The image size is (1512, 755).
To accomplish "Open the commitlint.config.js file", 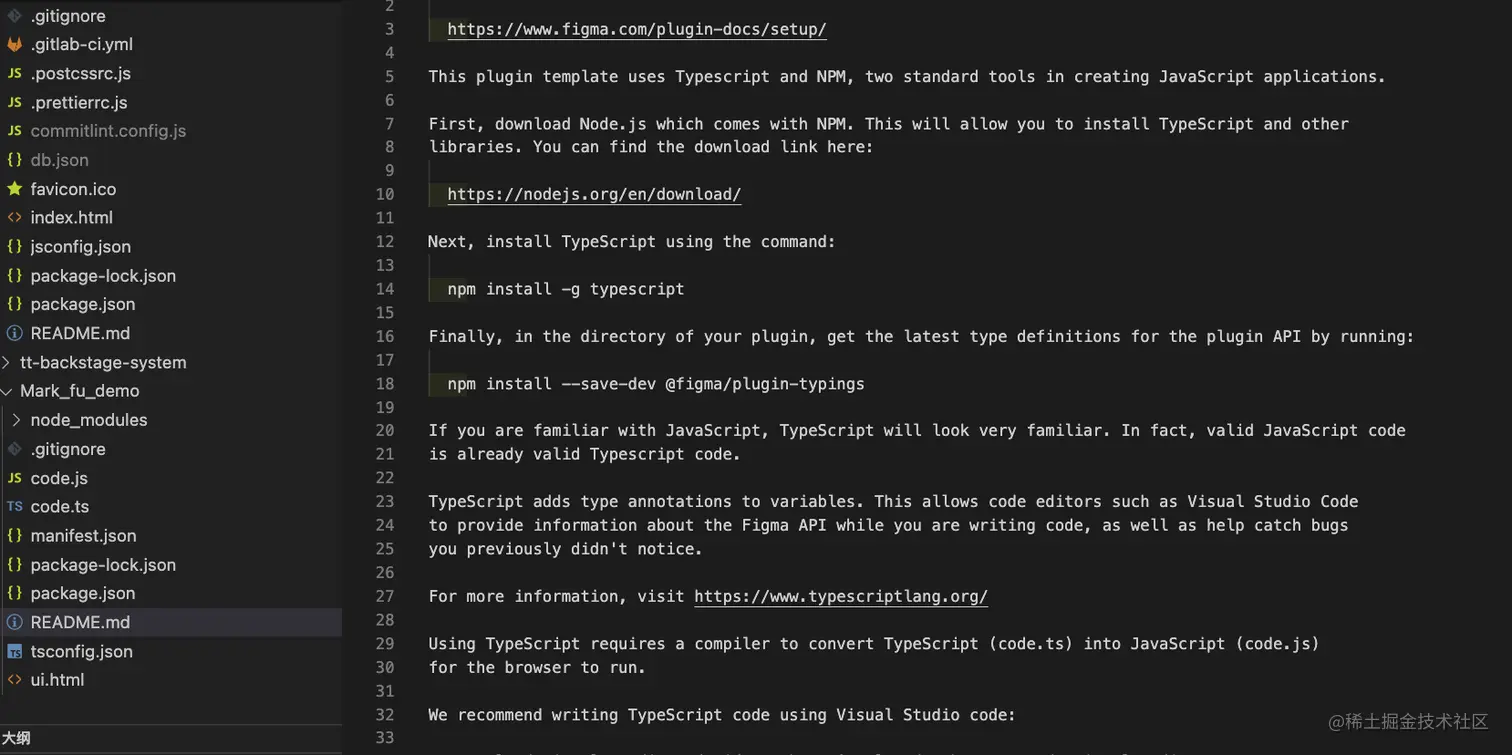I will [x=108, y=131].
